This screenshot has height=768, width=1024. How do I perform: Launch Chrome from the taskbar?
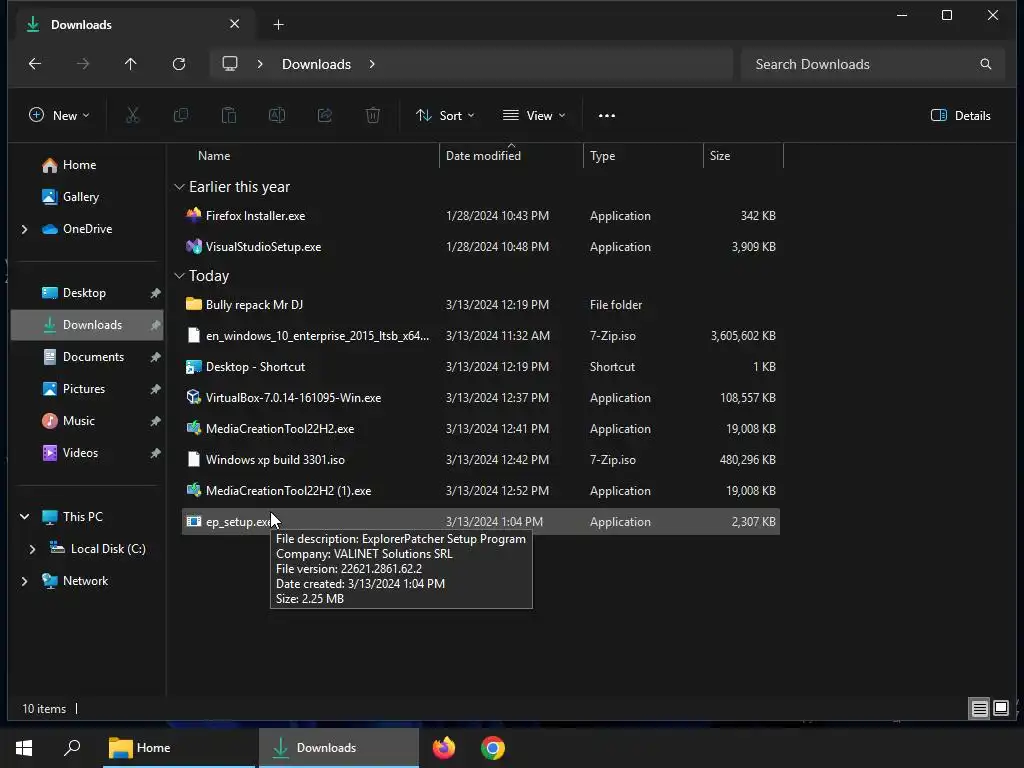pos(493,748)
